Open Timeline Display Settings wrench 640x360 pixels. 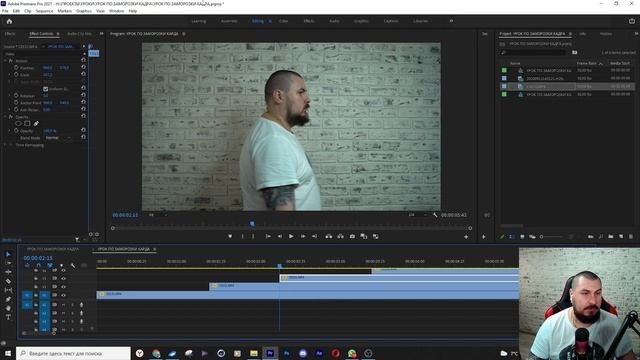tap(73, 265)
